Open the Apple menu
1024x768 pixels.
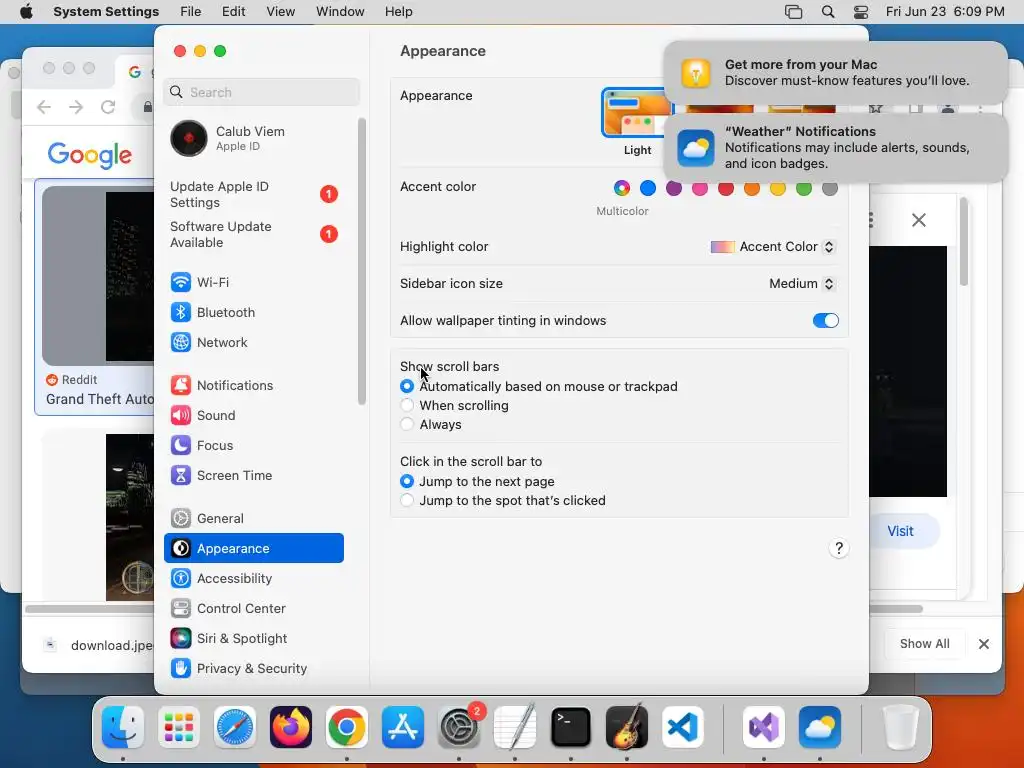click(26, 12)
